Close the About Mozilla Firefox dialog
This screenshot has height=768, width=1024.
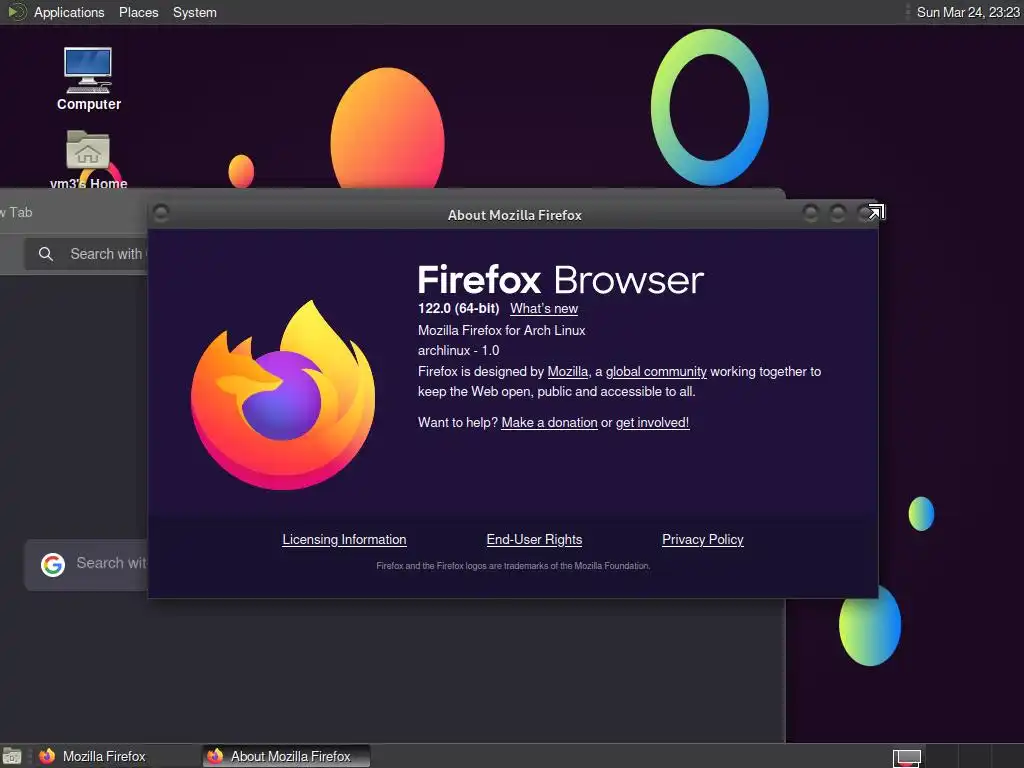(x=865, y=213)
